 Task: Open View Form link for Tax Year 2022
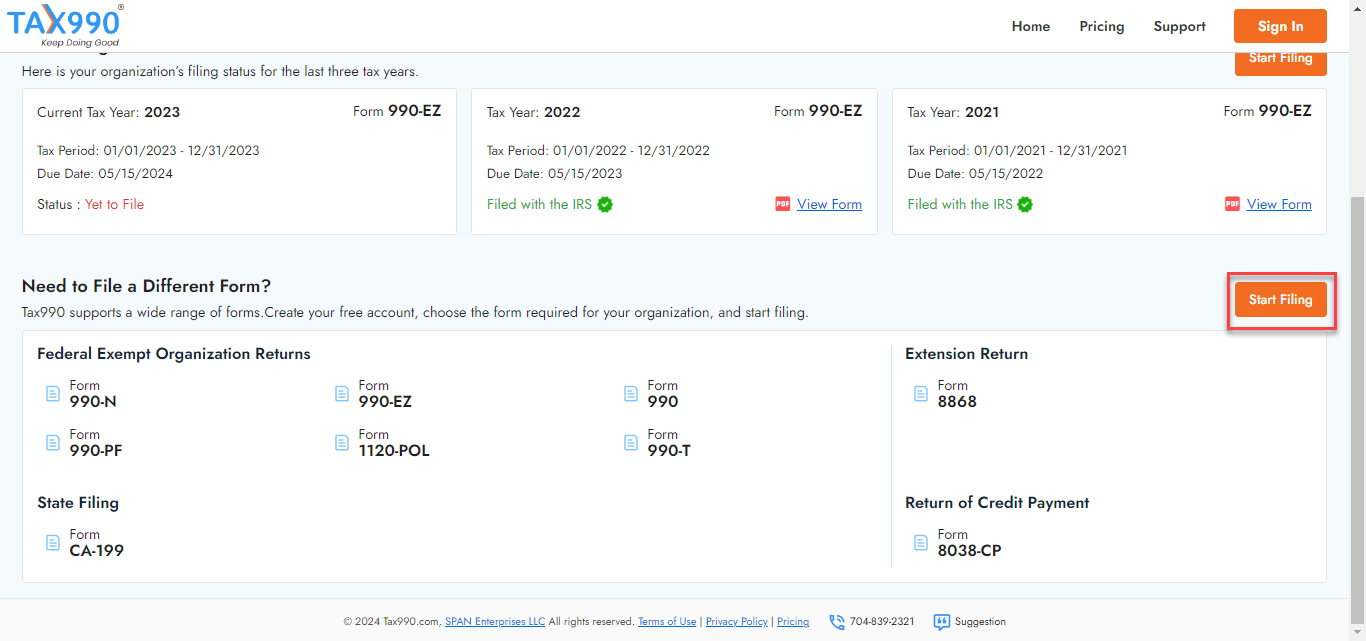click(829, 204)
